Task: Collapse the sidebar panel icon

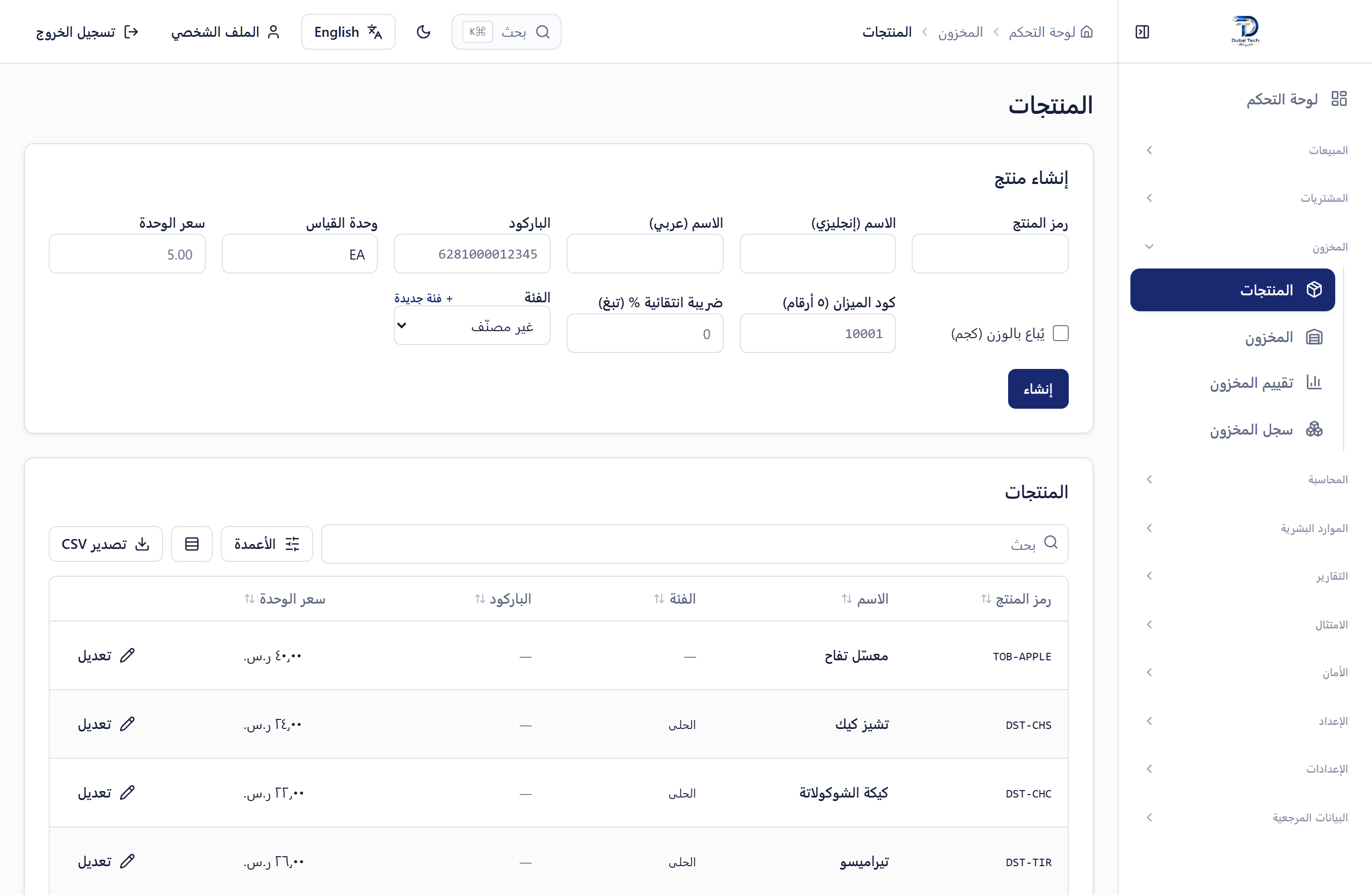Action: tap(1142, 32)
